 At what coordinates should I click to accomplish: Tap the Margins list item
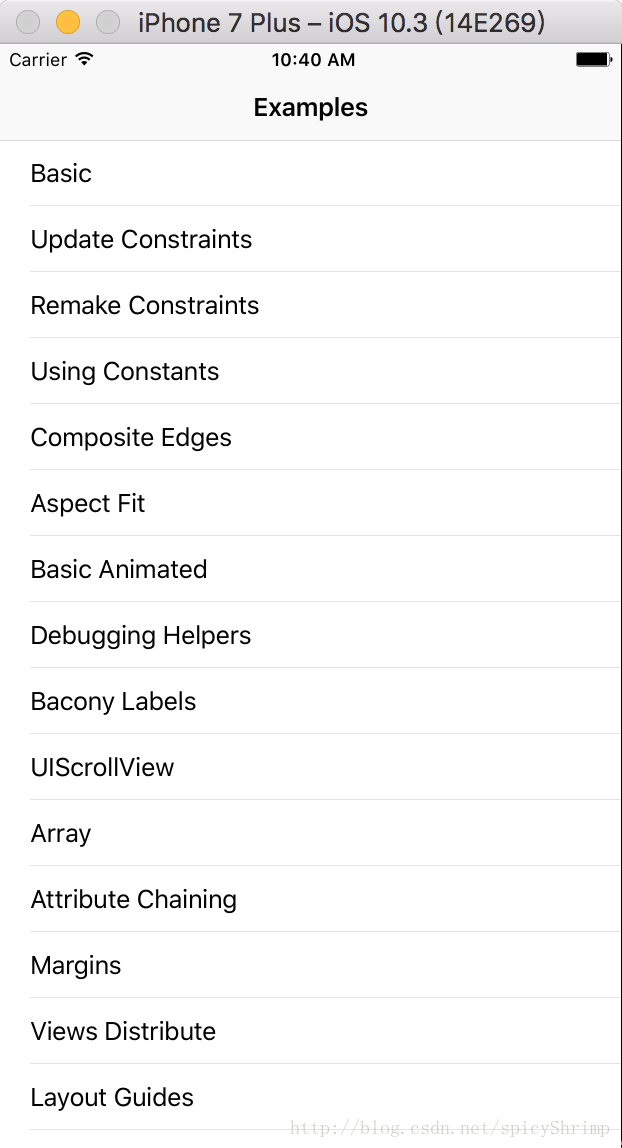click(76, 966)
